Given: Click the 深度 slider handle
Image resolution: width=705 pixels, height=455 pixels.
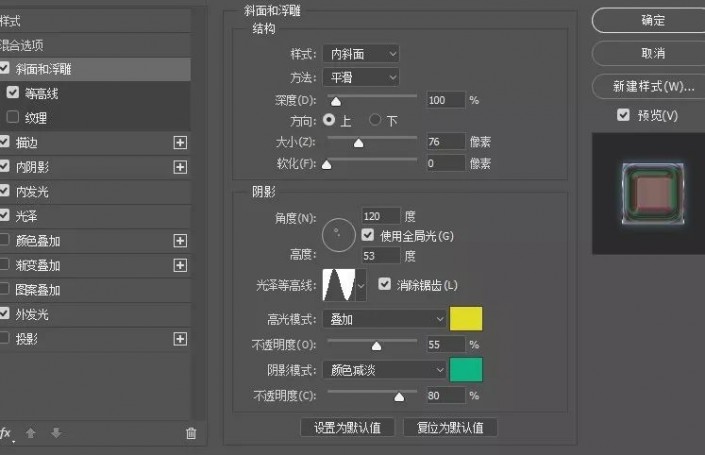Looking at the screenshot, I should [x=336, y=102].
